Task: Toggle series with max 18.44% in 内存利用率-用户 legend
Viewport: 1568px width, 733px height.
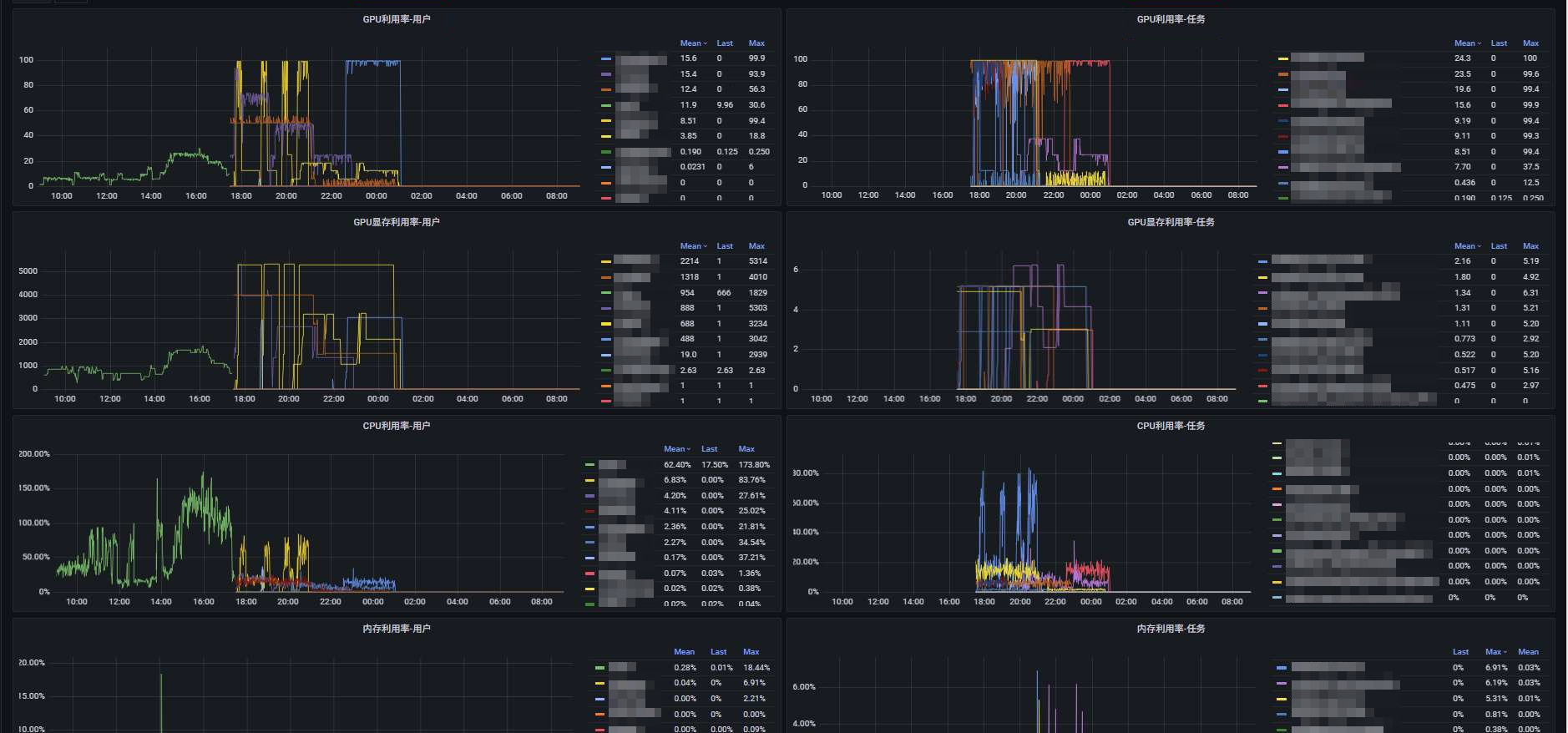Action: coord(622,668)
